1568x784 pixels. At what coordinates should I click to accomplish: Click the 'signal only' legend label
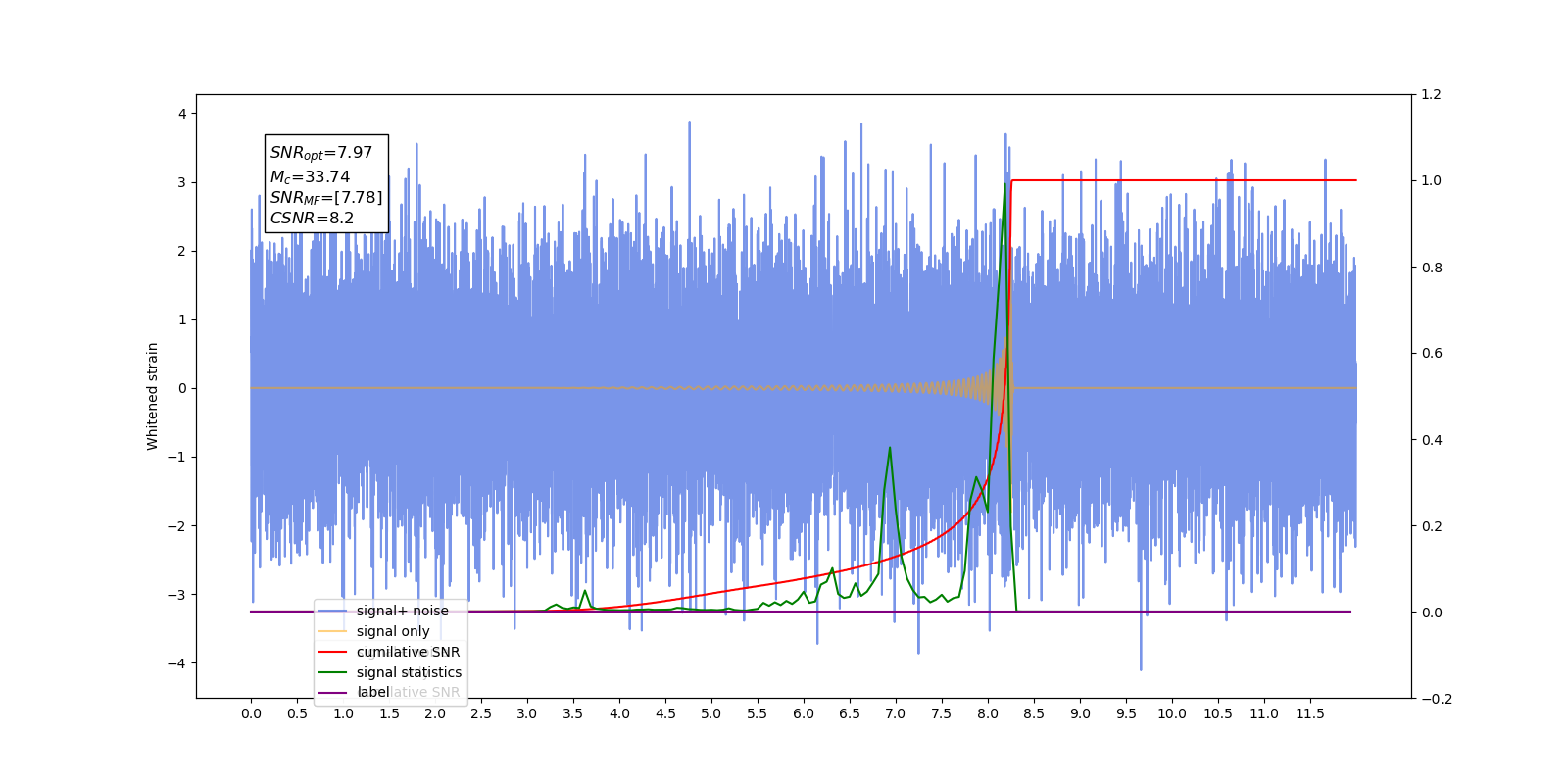click(393, 631)
